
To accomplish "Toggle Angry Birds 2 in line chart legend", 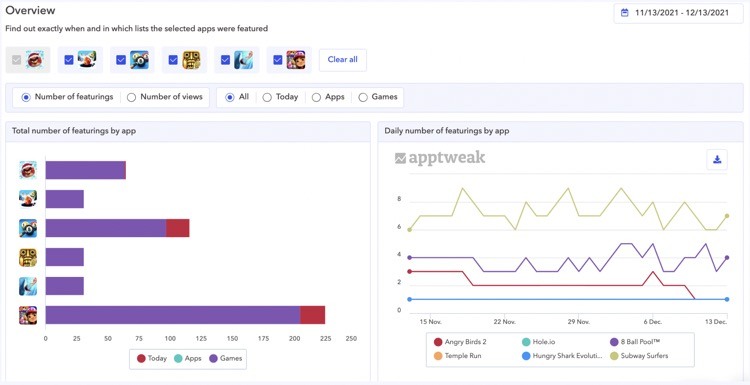I will (460, 342).
